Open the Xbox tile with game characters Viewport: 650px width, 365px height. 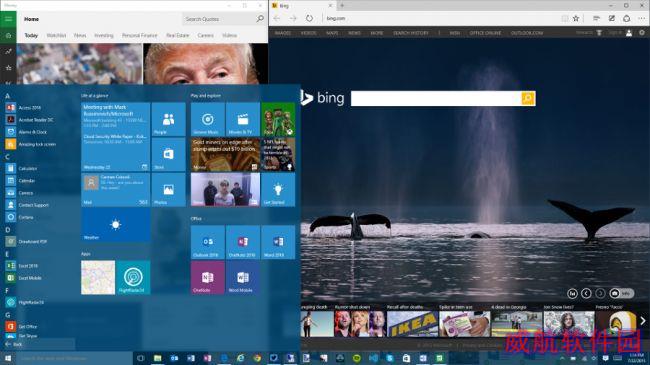coord(278,119)
